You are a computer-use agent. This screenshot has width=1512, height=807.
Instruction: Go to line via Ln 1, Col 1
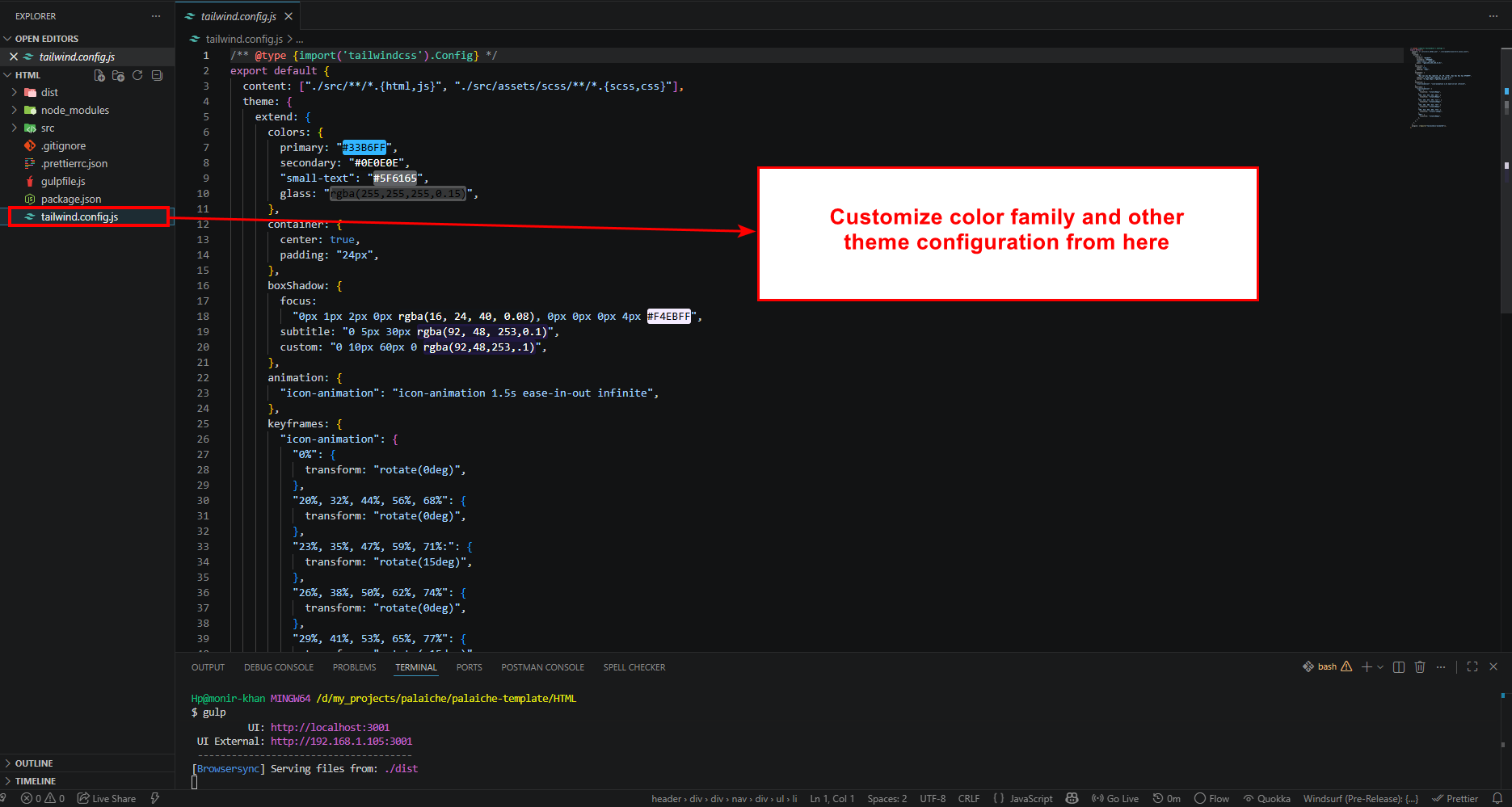832,799
